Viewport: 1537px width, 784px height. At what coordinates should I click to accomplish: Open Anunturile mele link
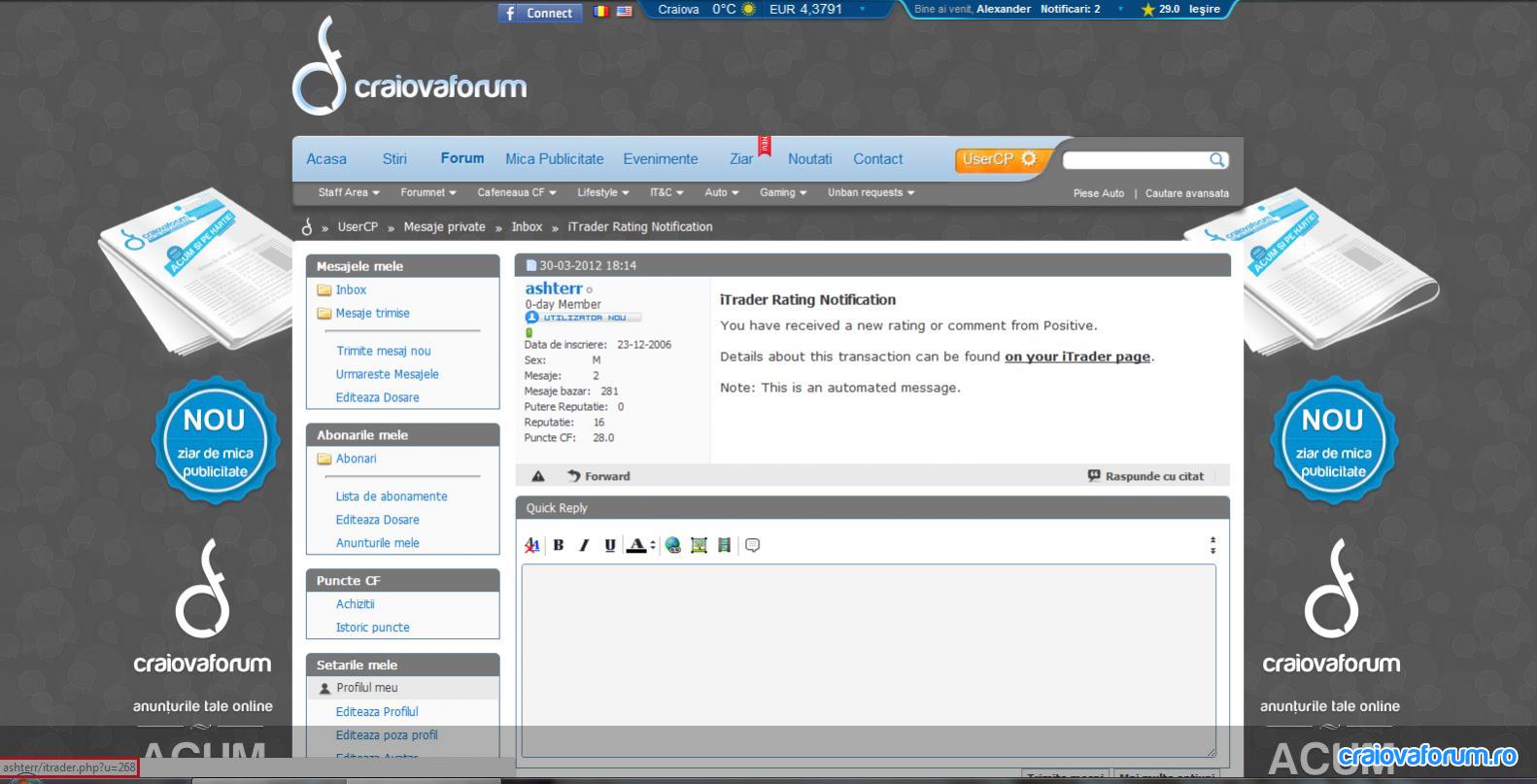pos(378,543)
